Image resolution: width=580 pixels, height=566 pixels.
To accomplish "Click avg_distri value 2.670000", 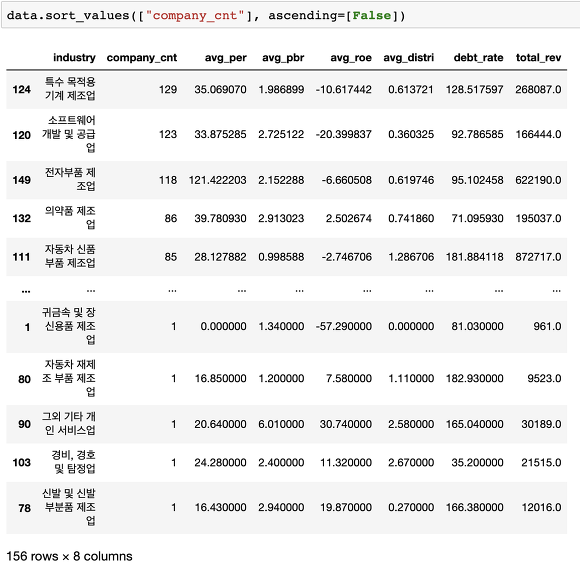I will (411, 462).
